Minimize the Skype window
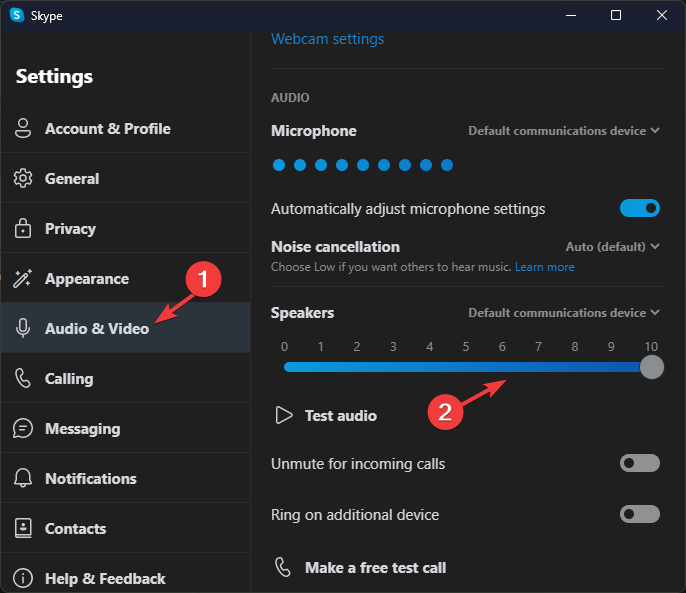This screenshot has height=593, width=686. click(x=570, y=15)
